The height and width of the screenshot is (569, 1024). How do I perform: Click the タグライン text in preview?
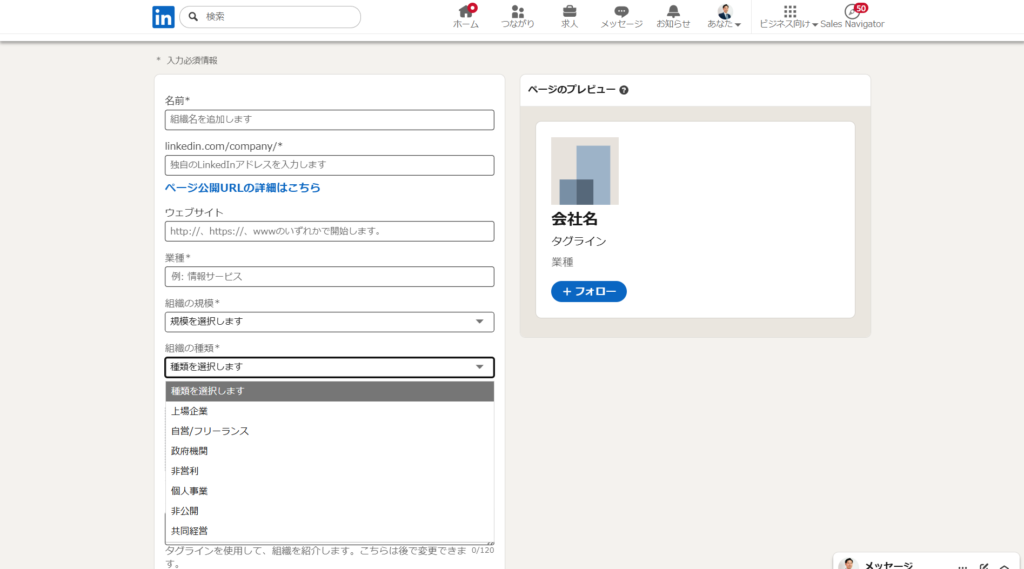point(579,241)
